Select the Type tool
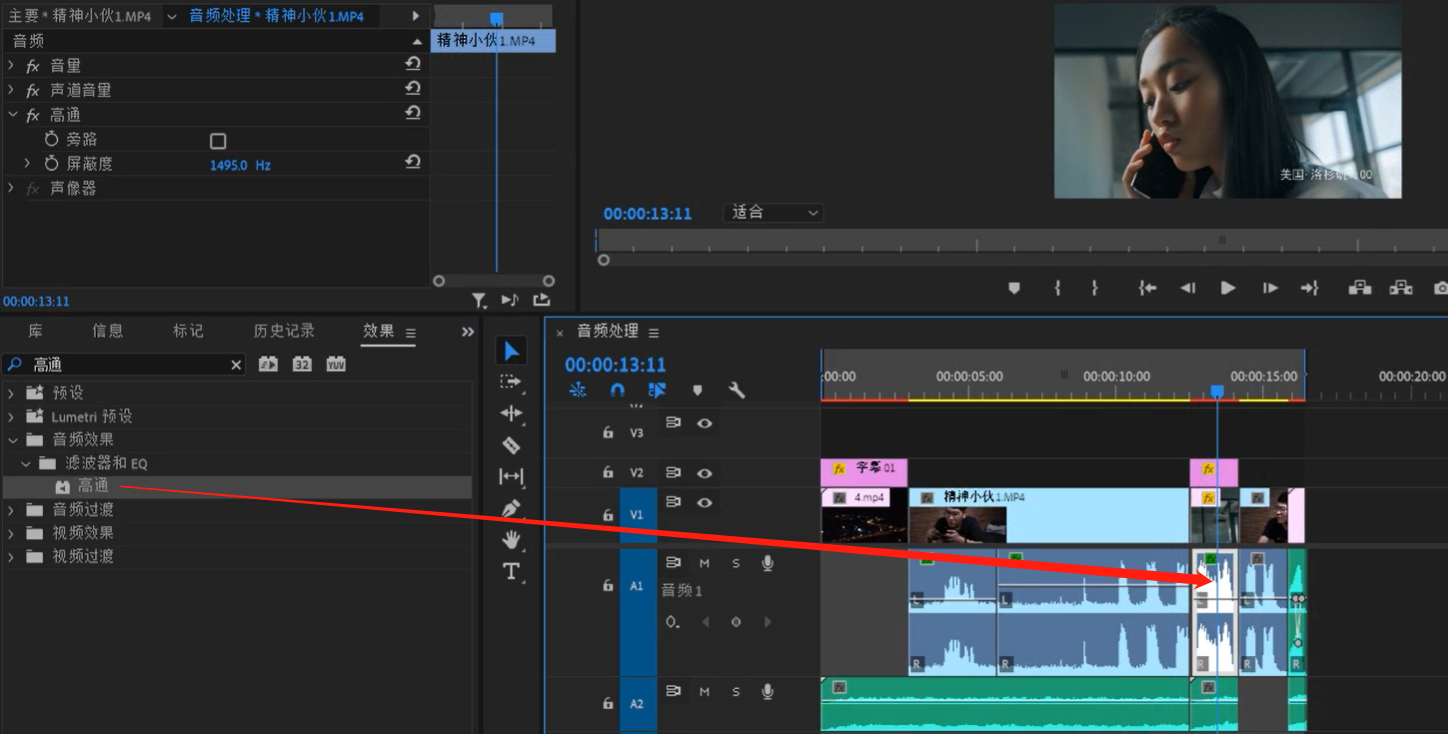The width and height of the screenshot is (1448, 734). pos(511,572)
